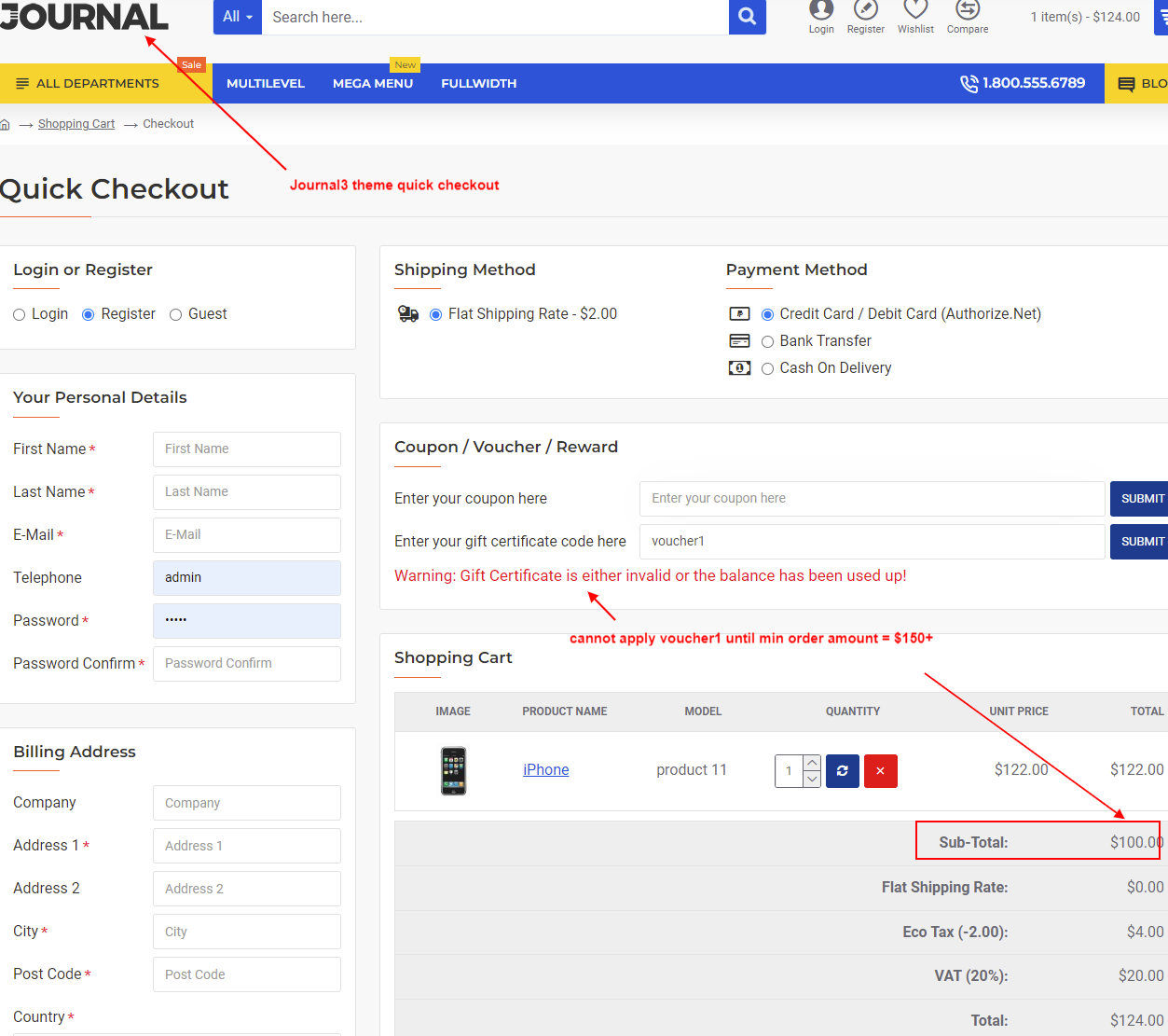This screenshot has width=1168, height=1036.
Task: Open the MEGA MENU navigation item
Action: [373, 83]
